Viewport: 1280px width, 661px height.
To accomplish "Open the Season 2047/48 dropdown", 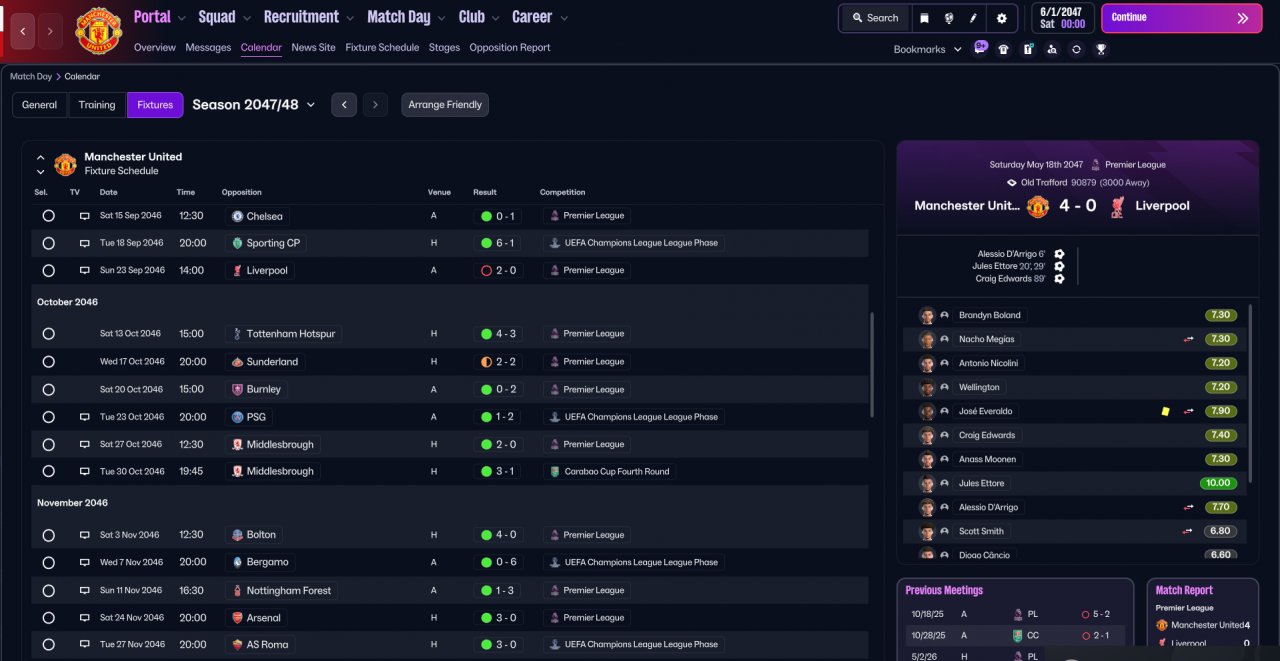I will pyautogui.click(x=254, y=104).
